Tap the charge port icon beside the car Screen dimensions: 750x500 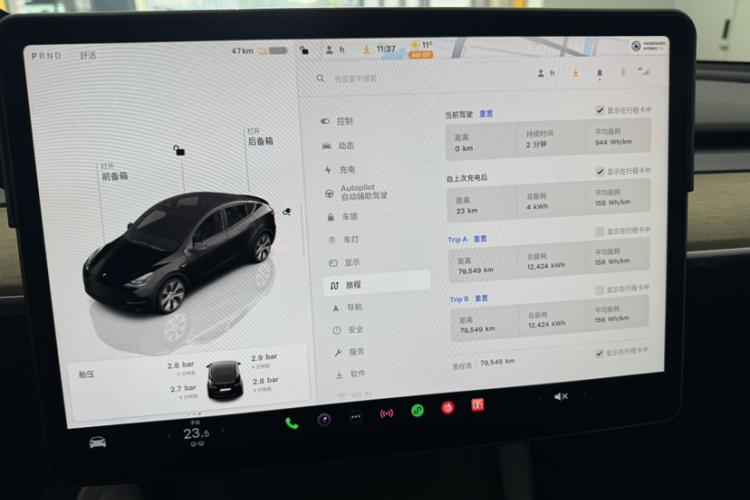coord(287,212)
